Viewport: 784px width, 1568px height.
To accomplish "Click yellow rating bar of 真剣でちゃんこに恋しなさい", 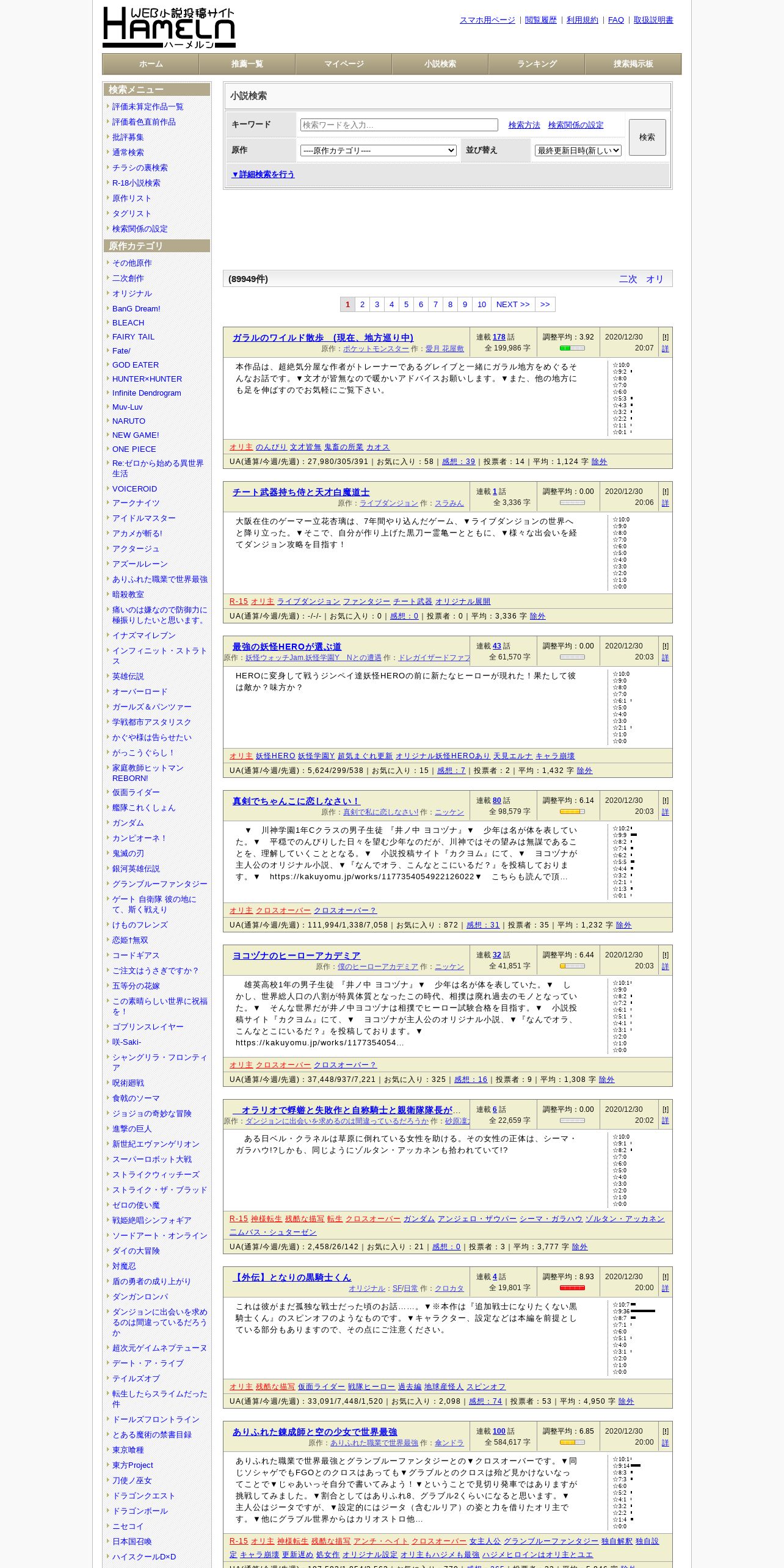I will 572,811.
